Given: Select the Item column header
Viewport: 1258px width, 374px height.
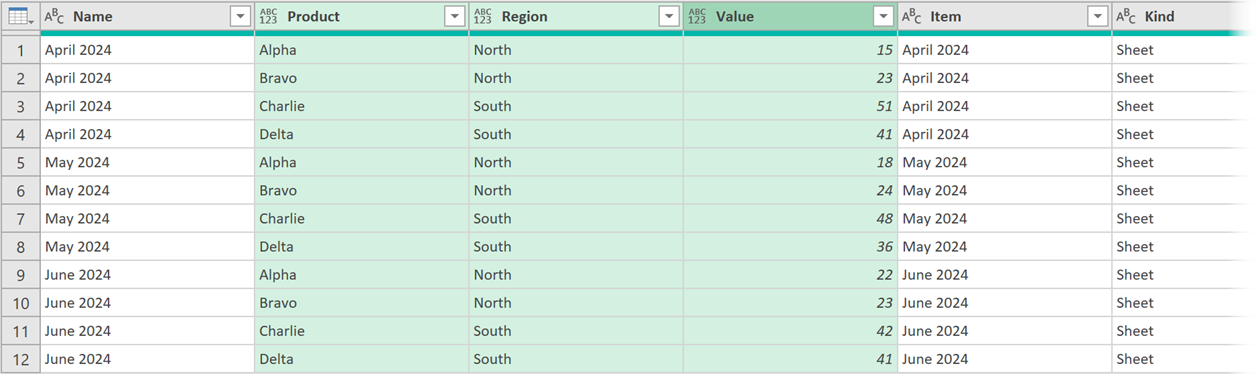Looking at the screenshot, I should (1005, 16).
